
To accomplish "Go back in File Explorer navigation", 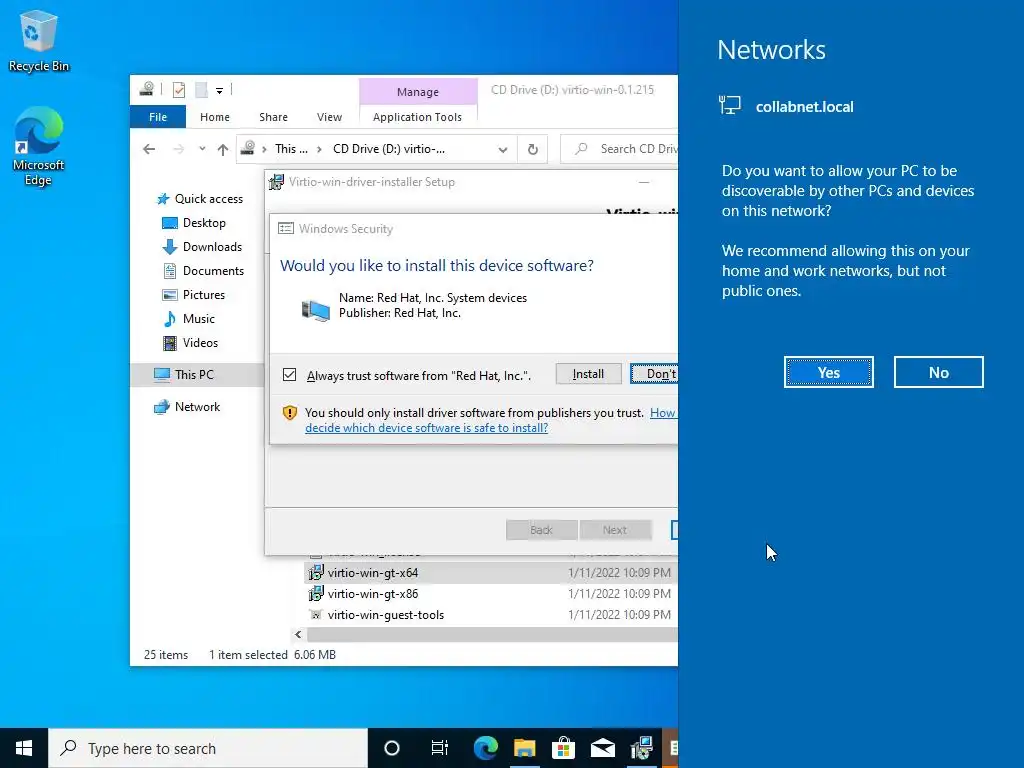I will pyautogui.click(x=149, y=149).
